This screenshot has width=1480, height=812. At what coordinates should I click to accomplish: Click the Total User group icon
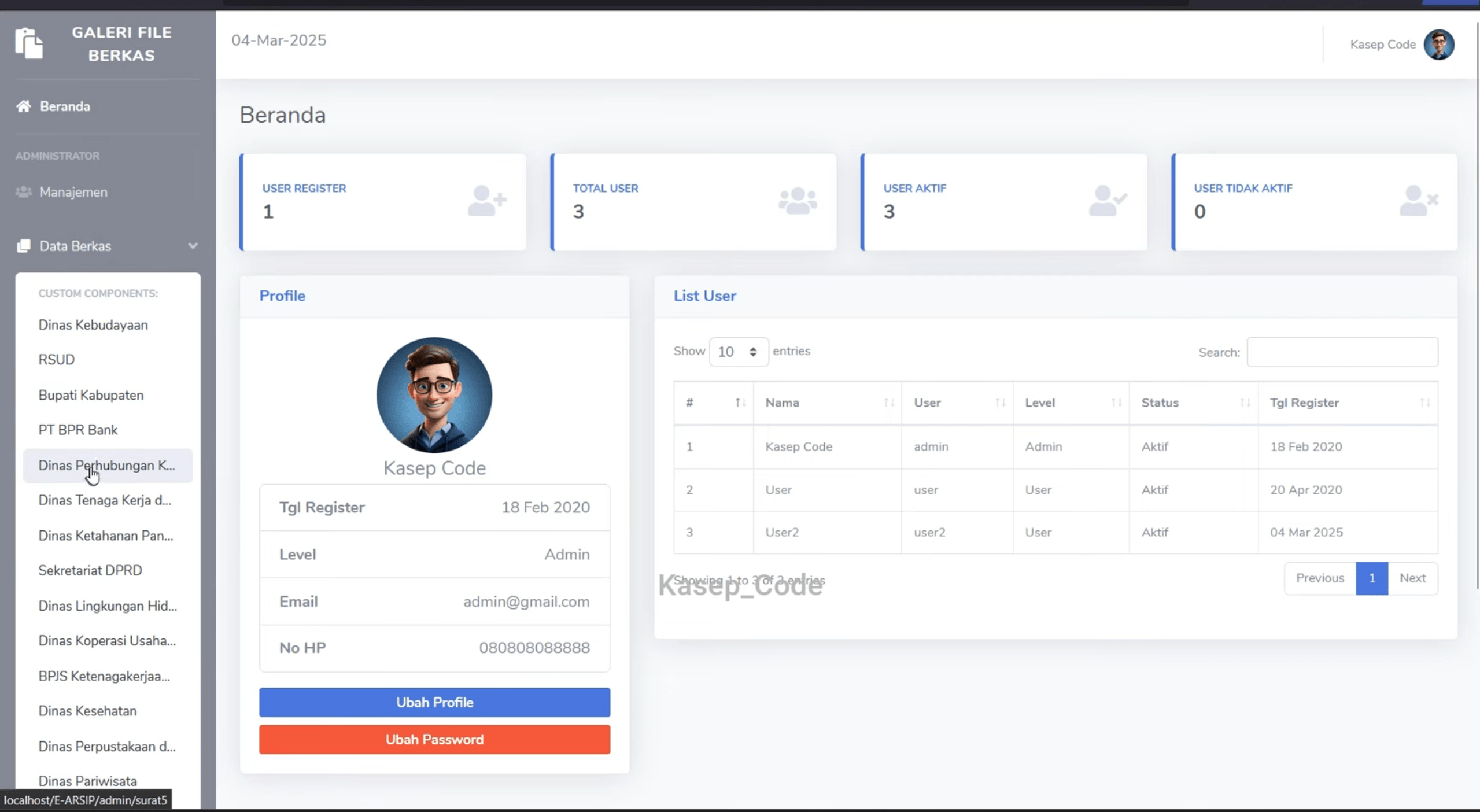(798, 201)
